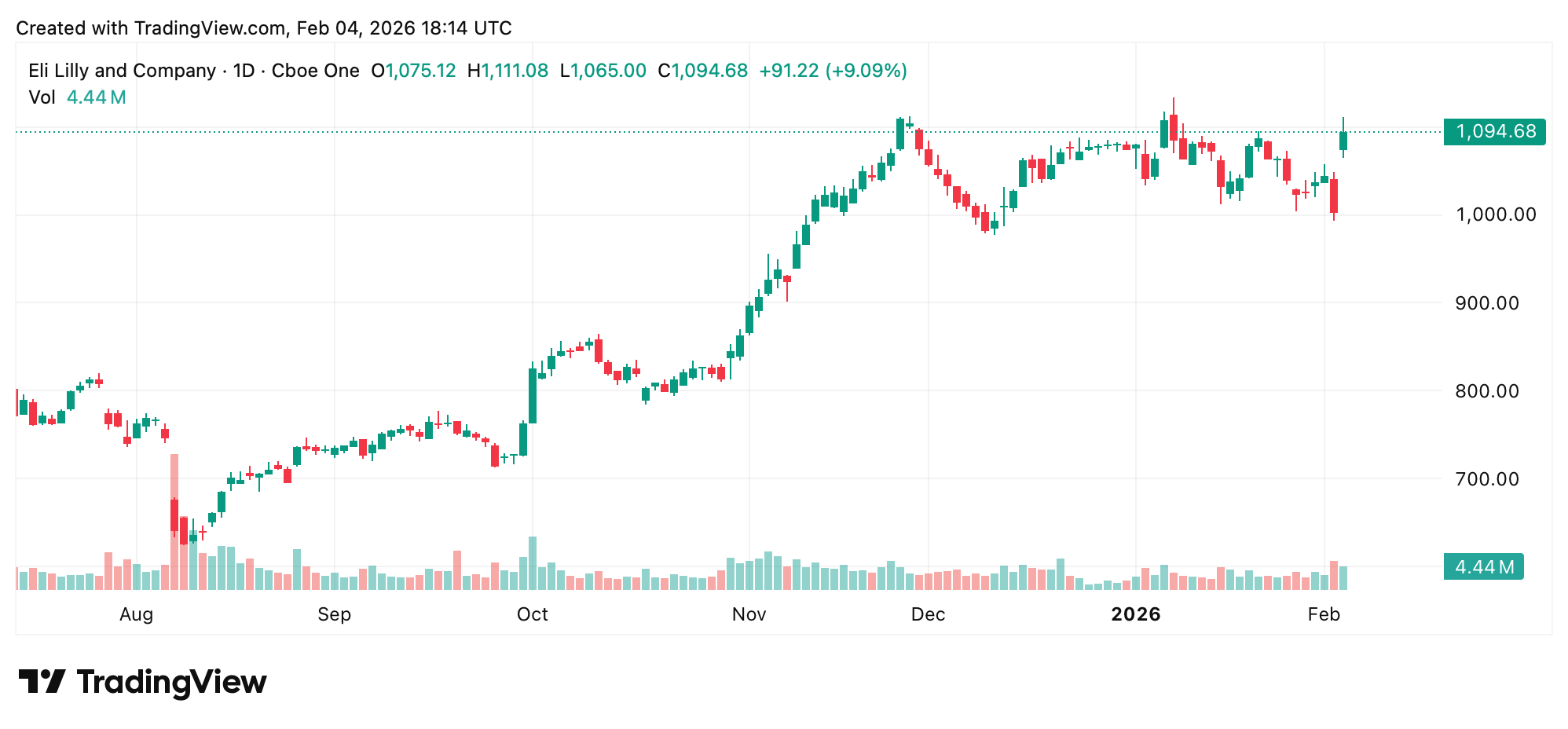The image size is (1568, 729).
Task: Click the 4.44 M volume tag on axis
Action: [1483, 566]
